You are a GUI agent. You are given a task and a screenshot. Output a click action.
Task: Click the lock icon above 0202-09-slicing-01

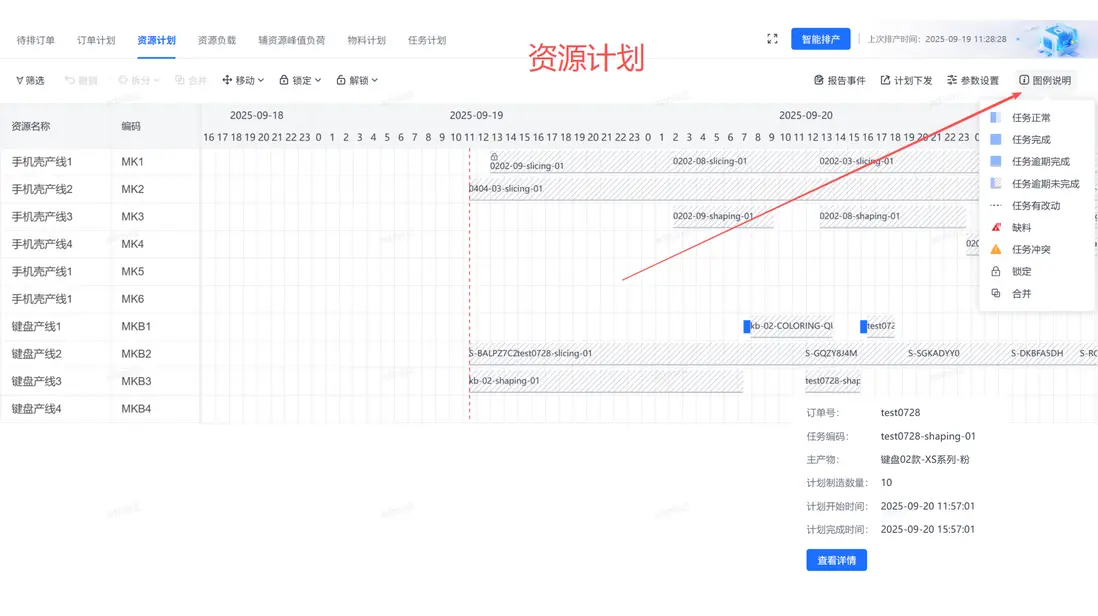click(x=494, y=157)
